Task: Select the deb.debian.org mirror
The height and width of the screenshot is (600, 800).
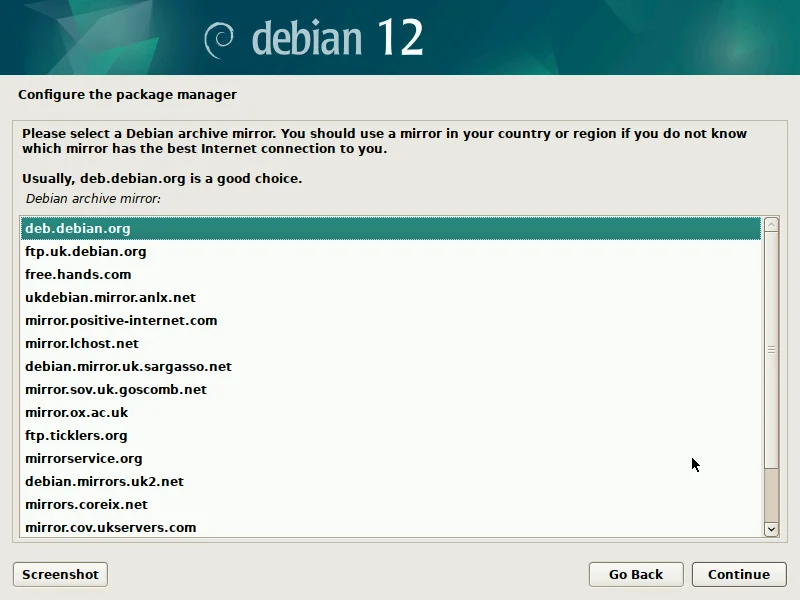Action: [x=391, y=229]
